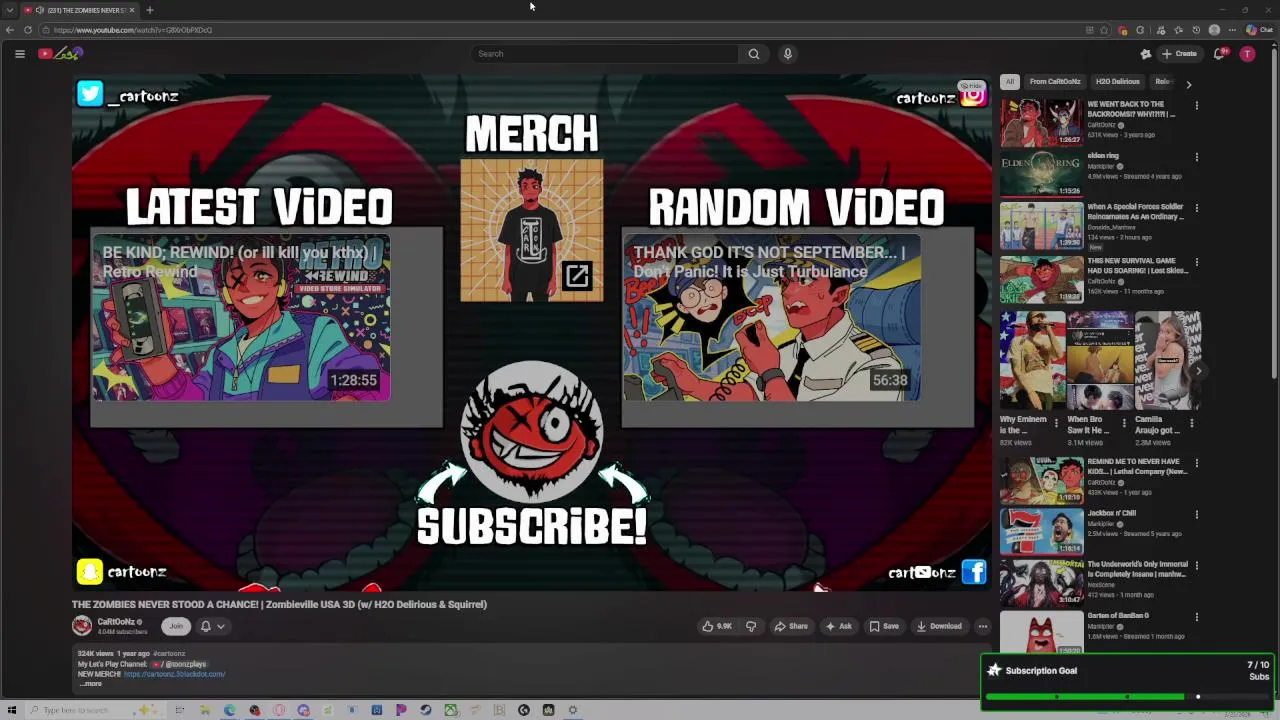Image resolution: width=1280 pixels, height=720 pixels.
Task: Open Snapchat icon for cartoonz
Action: (89, 572)
